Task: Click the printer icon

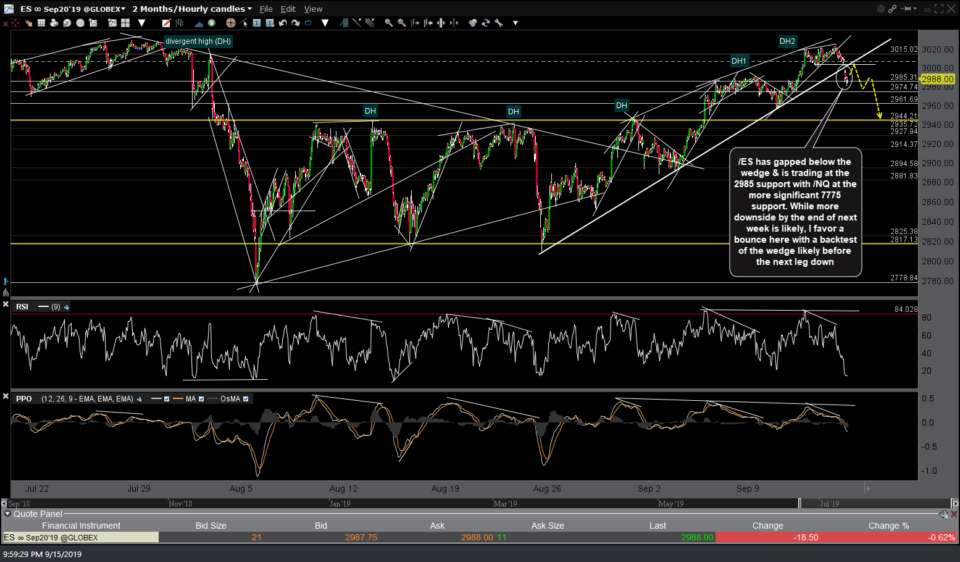Action: click(x=54, y=23)
